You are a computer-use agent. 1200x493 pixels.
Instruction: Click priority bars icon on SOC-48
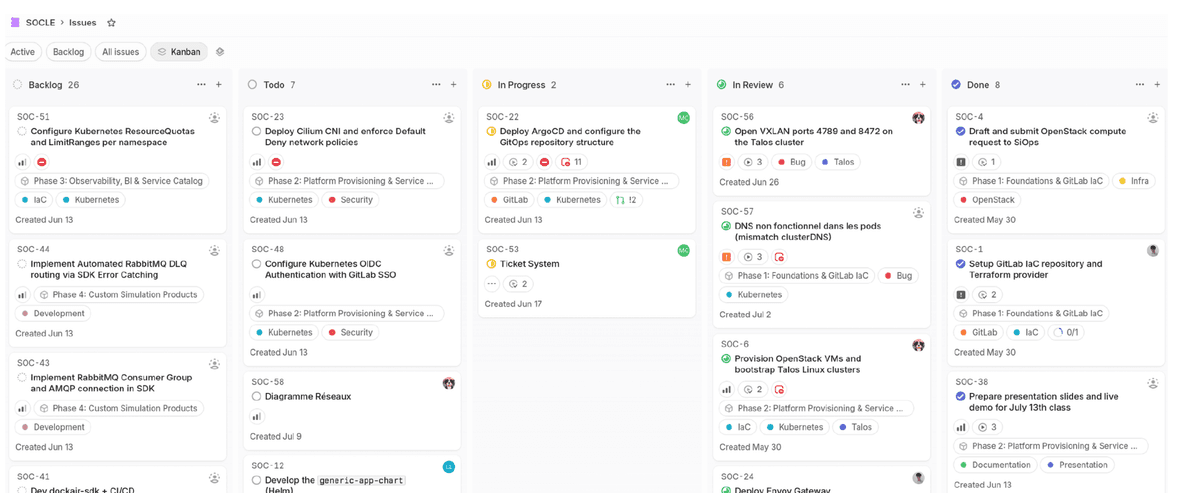pyautogui.click(x=257, y=295)
